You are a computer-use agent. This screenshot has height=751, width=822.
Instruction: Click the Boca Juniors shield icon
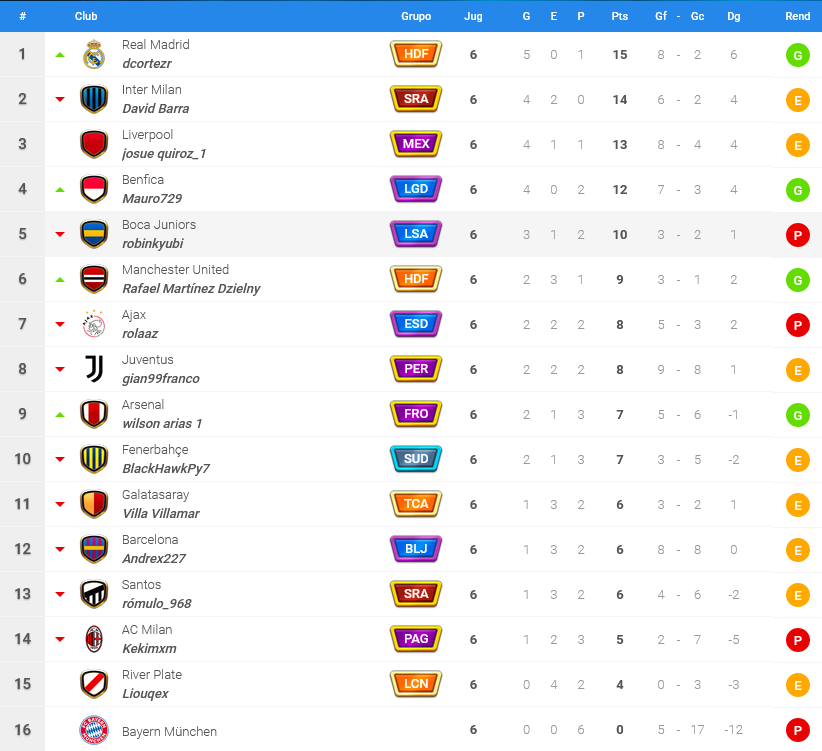[x=94, y=234]
